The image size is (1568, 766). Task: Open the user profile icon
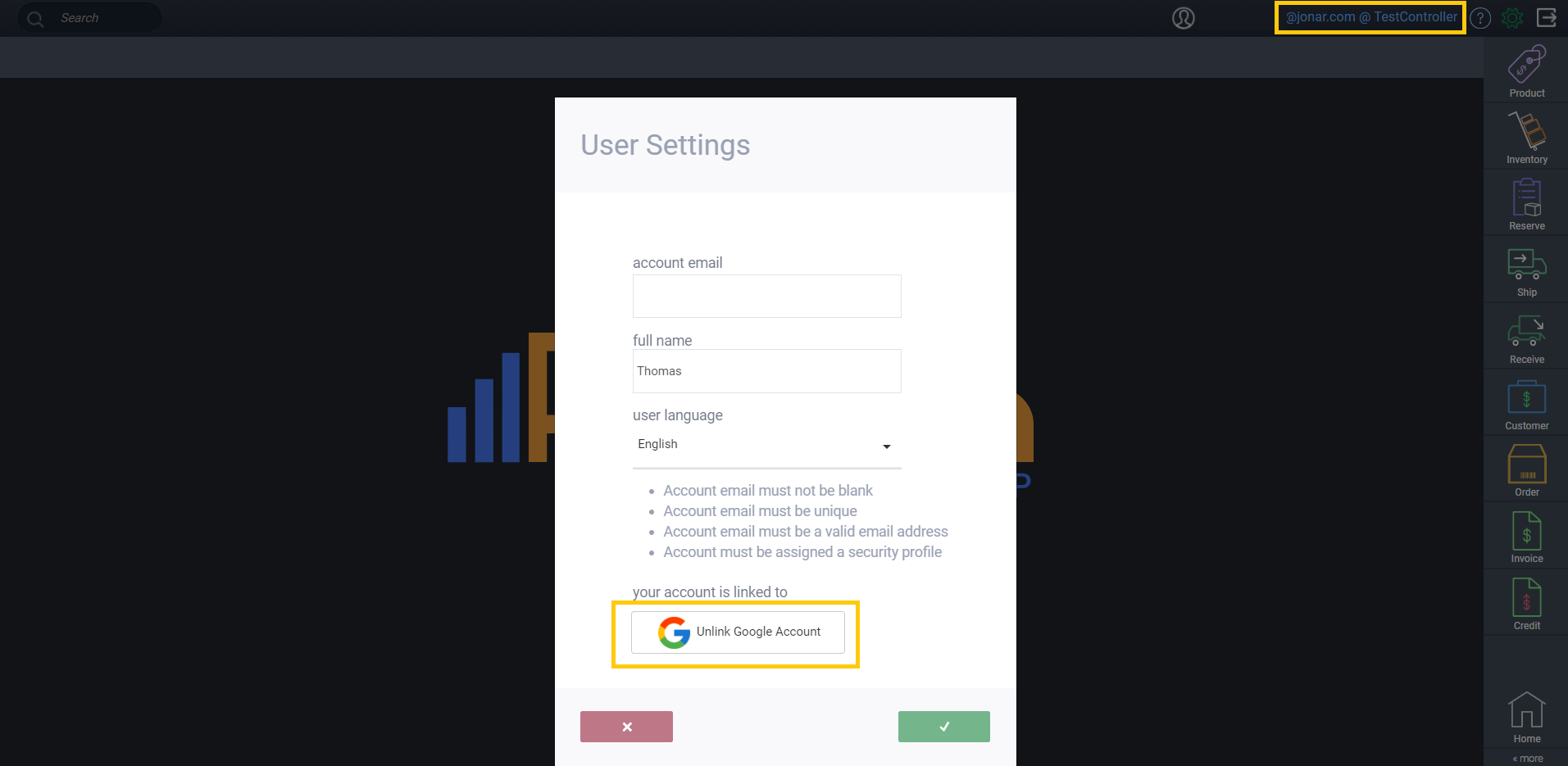[x=1183, y=18]
